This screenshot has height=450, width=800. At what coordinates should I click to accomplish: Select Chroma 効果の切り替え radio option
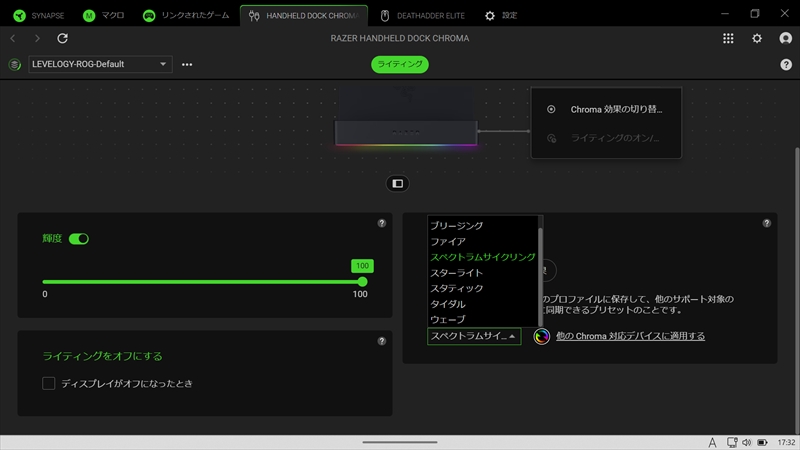point(551,109)
